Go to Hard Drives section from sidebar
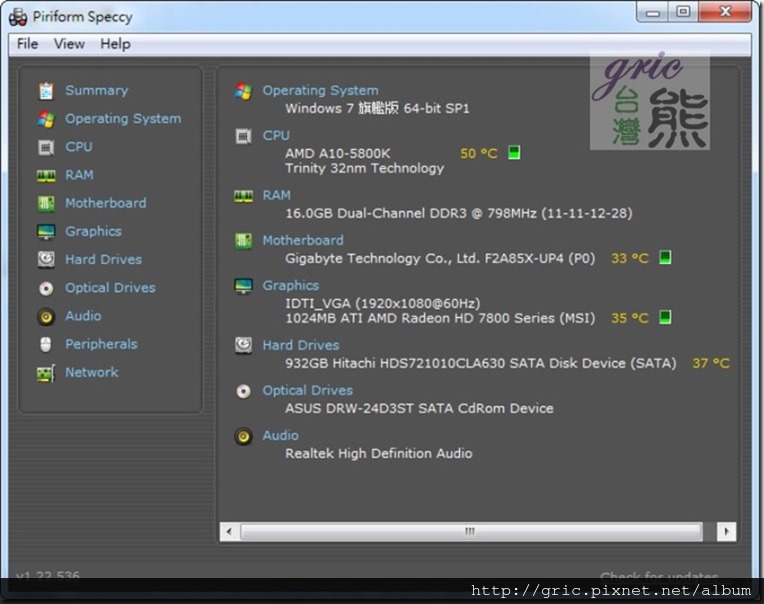Image resolution: width=764 pixels, height=604 pixels. [104, 260]
